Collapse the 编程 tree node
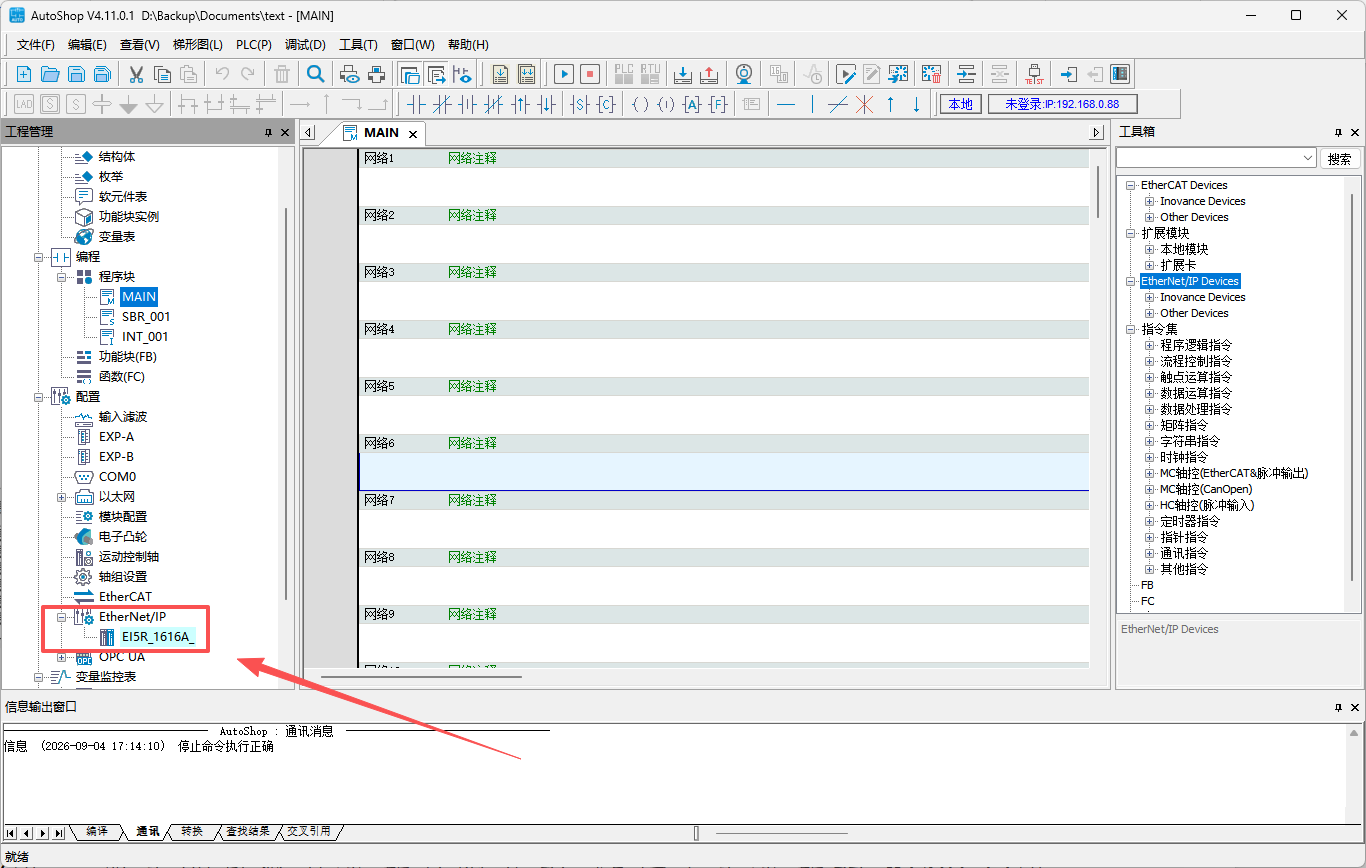Viewport: 1366px width, 868px height. click(39, 257)
